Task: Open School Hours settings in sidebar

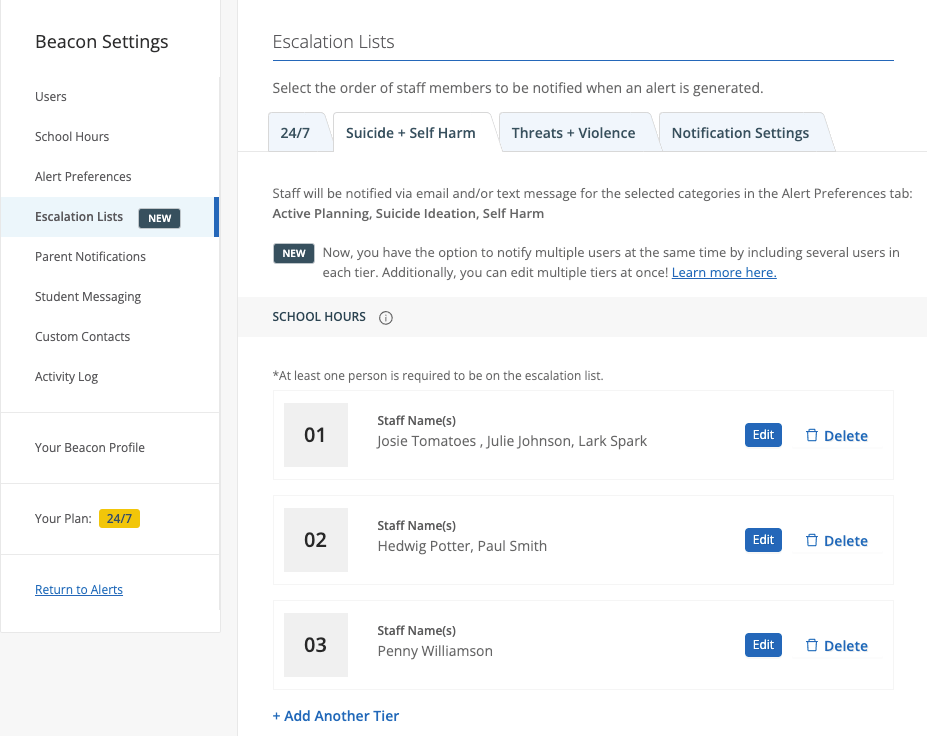Action: pyautogui.click(x=72, y=137)
